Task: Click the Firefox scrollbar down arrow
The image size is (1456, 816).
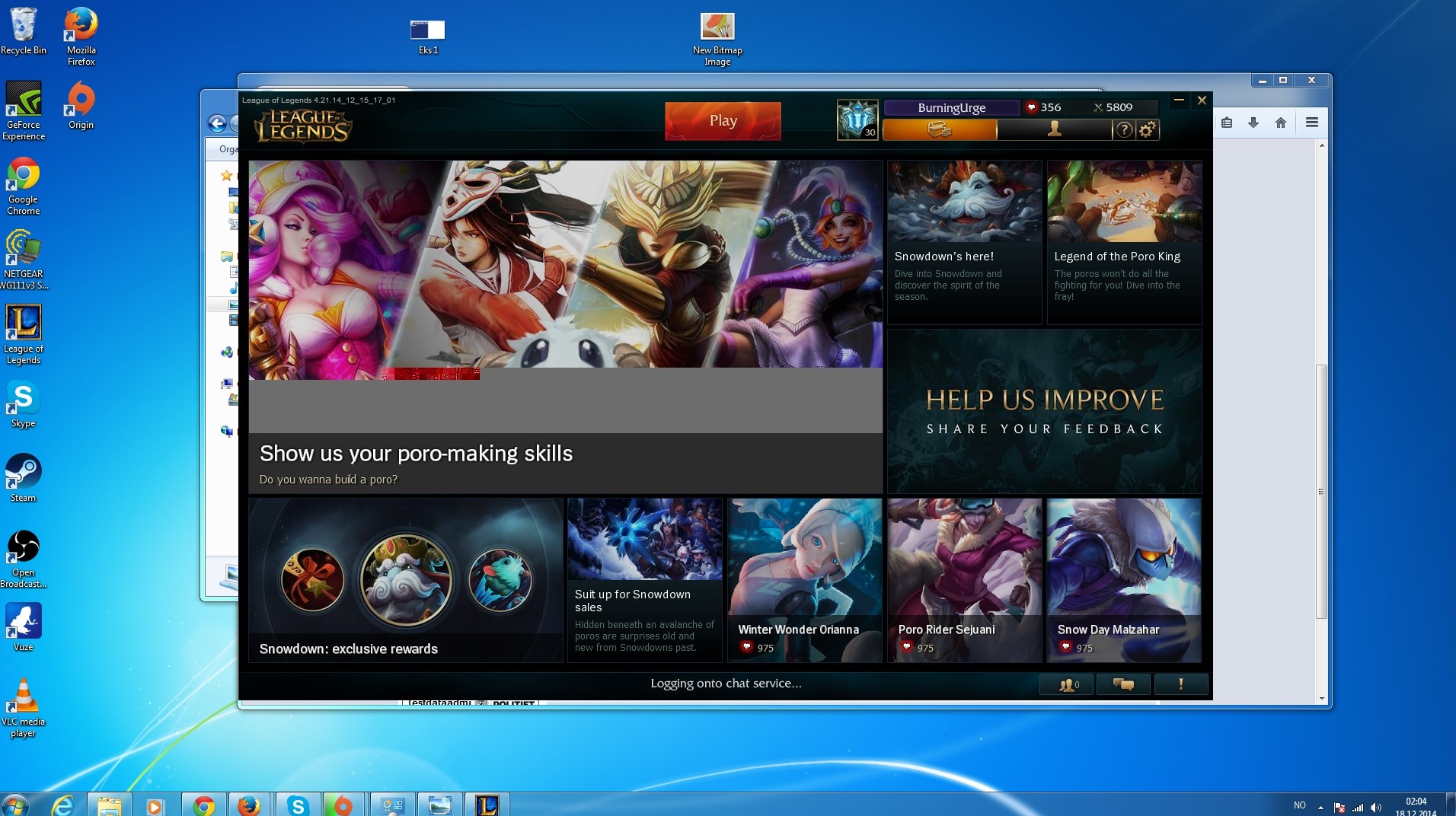Action: click(1321, 698)
